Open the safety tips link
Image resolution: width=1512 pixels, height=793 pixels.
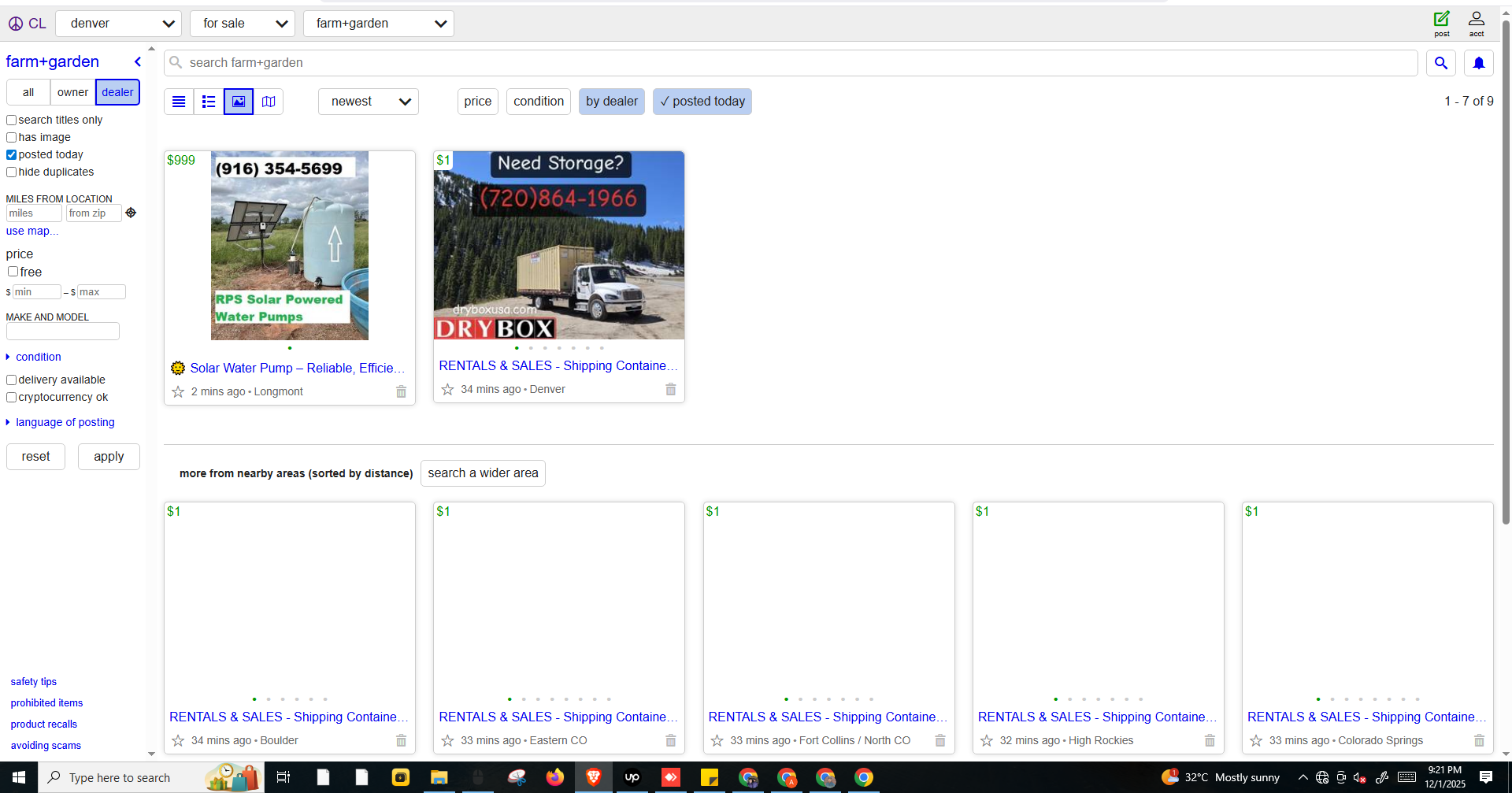tap(34, 682)
